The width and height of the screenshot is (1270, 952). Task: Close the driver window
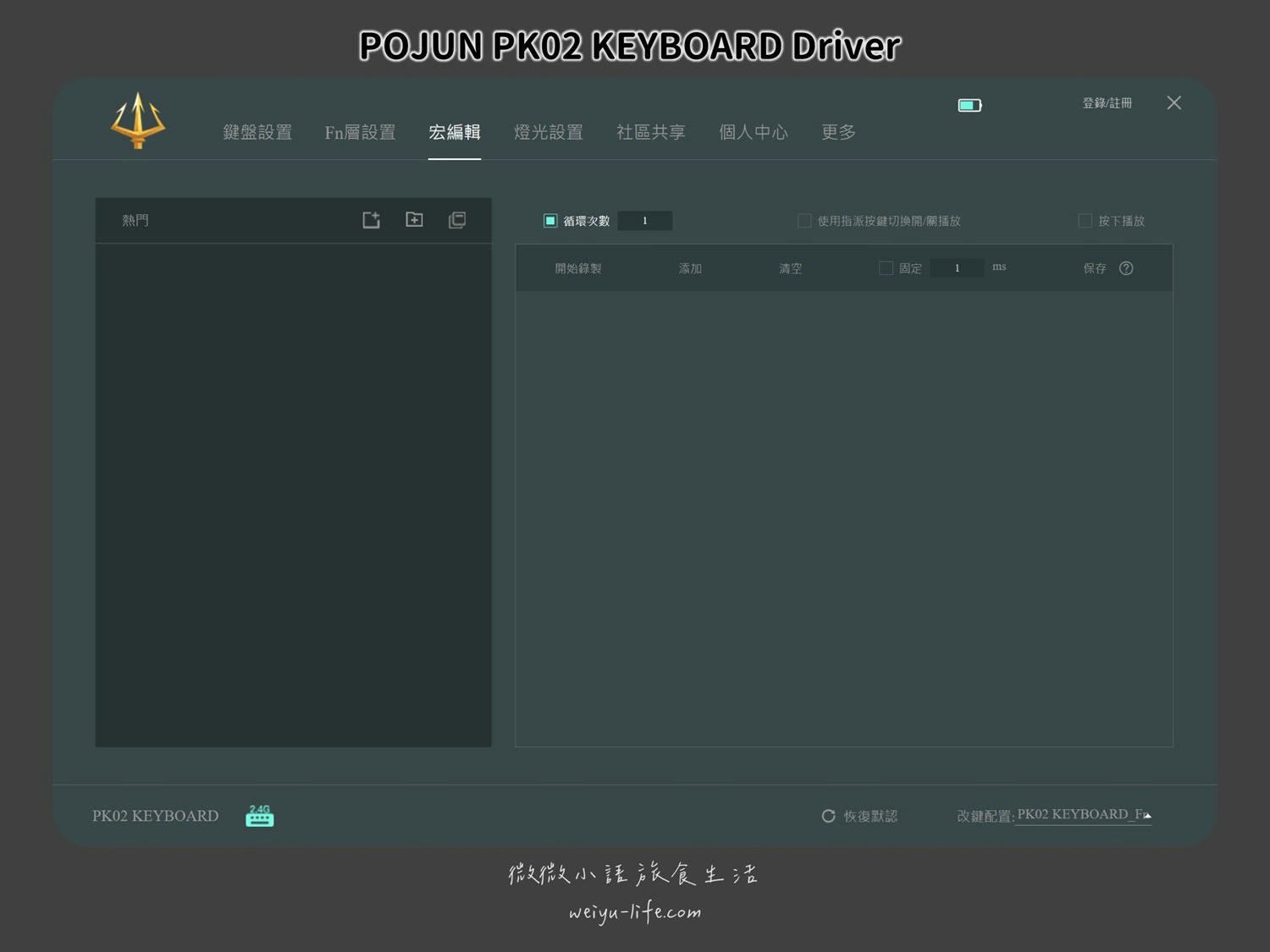coord(1173,102)
